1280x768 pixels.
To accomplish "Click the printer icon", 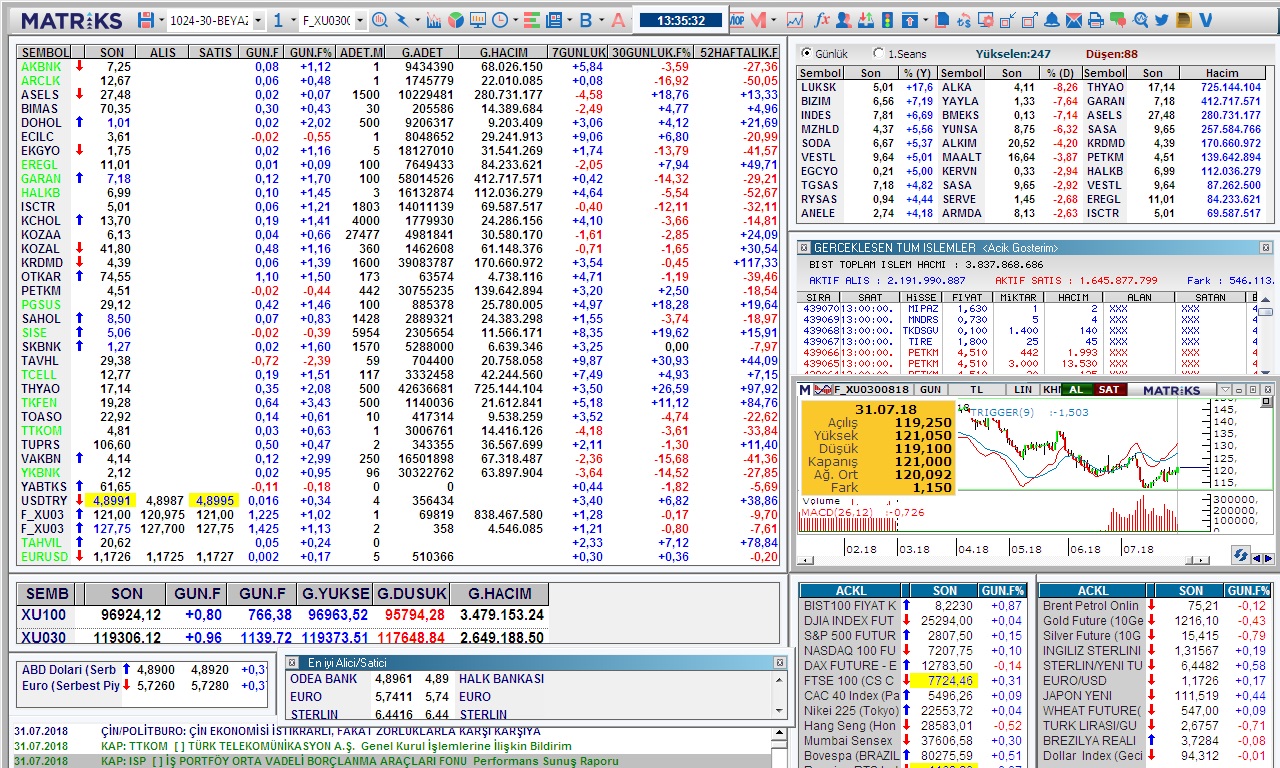I will click(x=1095, y=20).
